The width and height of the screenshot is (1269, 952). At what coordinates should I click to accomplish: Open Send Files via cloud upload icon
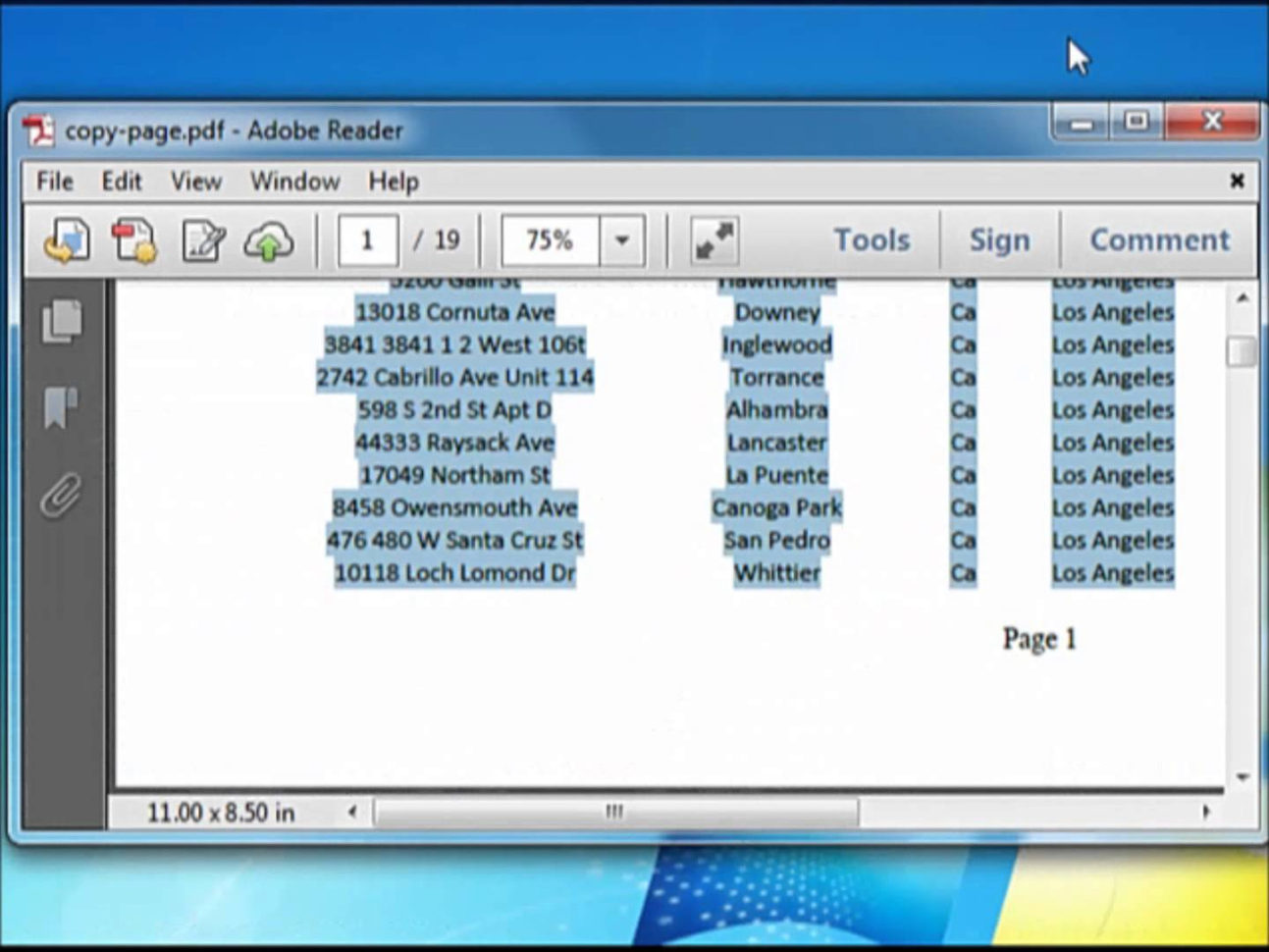[x=267, y=239]
